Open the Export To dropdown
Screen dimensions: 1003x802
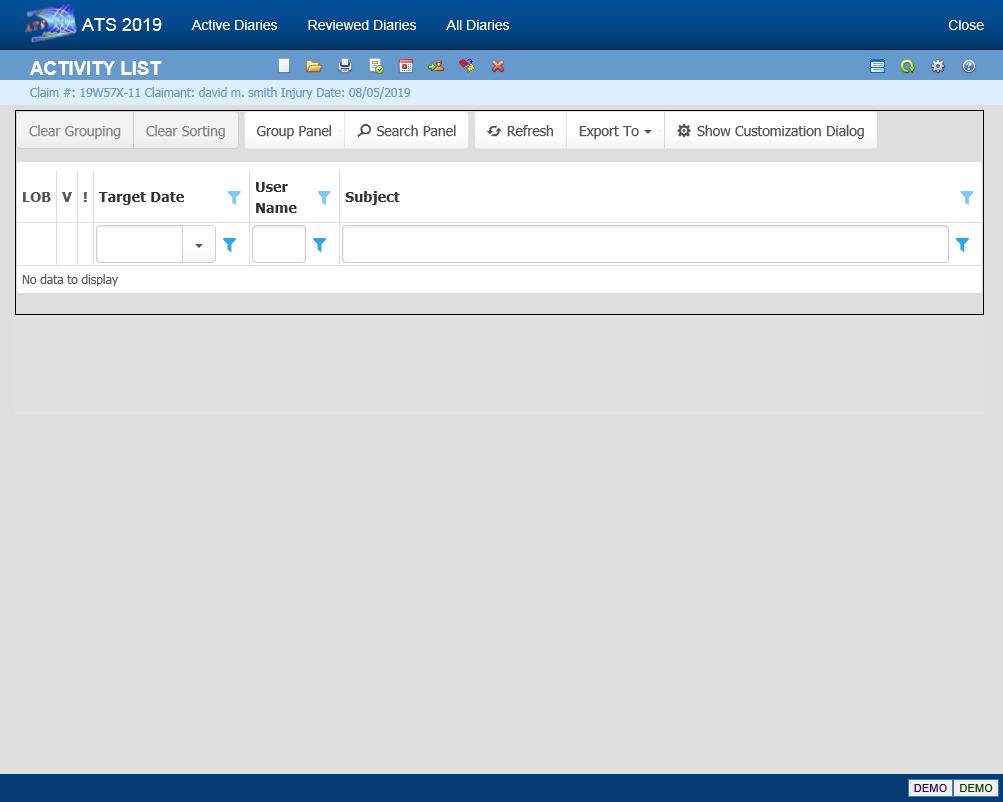click(614, 131)
